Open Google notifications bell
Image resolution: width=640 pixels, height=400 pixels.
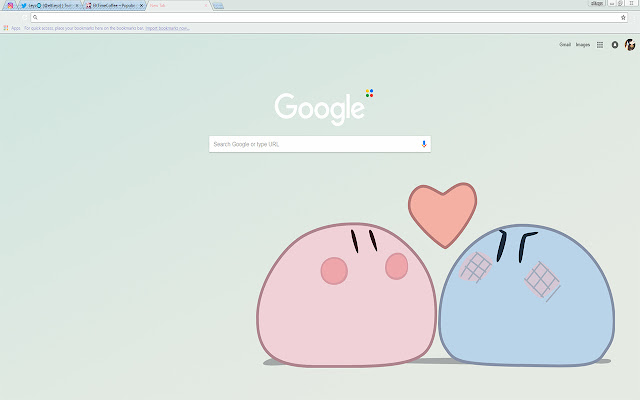pos(615,45)
